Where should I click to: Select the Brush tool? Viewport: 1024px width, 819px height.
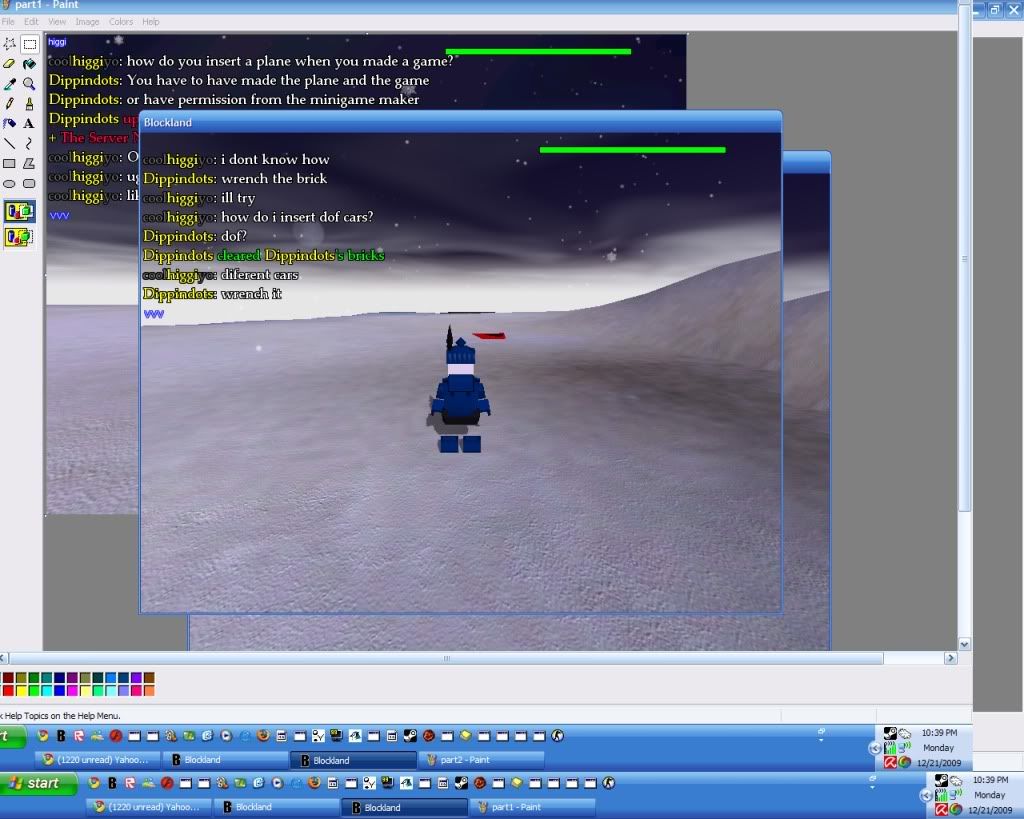click(29, 104)
